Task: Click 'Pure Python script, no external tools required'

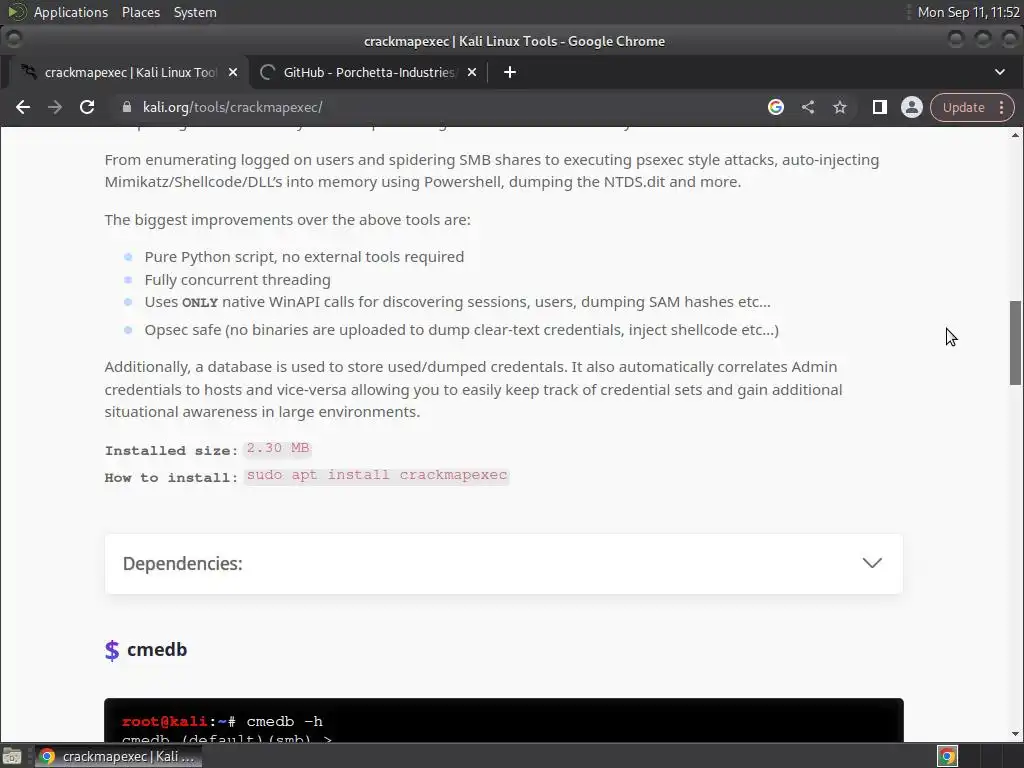Action: coord(304,257)
